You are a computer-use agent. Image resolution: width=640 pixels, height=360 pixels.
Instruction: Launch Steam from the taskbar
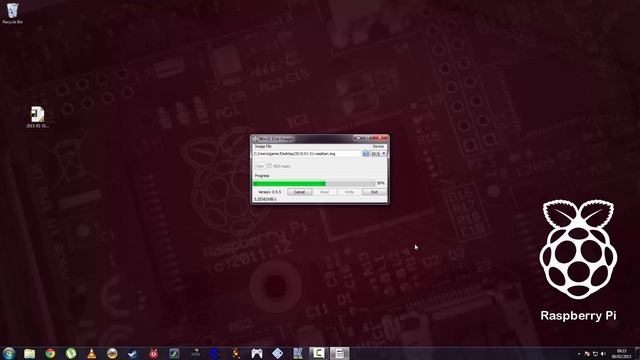133,353
